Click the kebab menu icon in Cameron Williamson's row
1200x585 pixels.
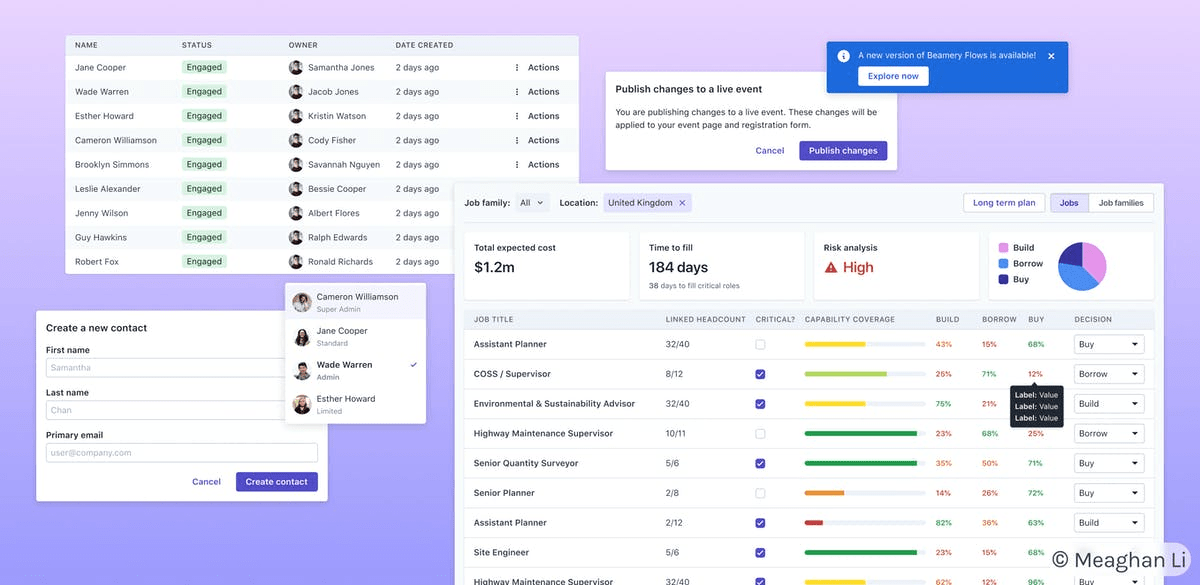[x=517, y=141]
